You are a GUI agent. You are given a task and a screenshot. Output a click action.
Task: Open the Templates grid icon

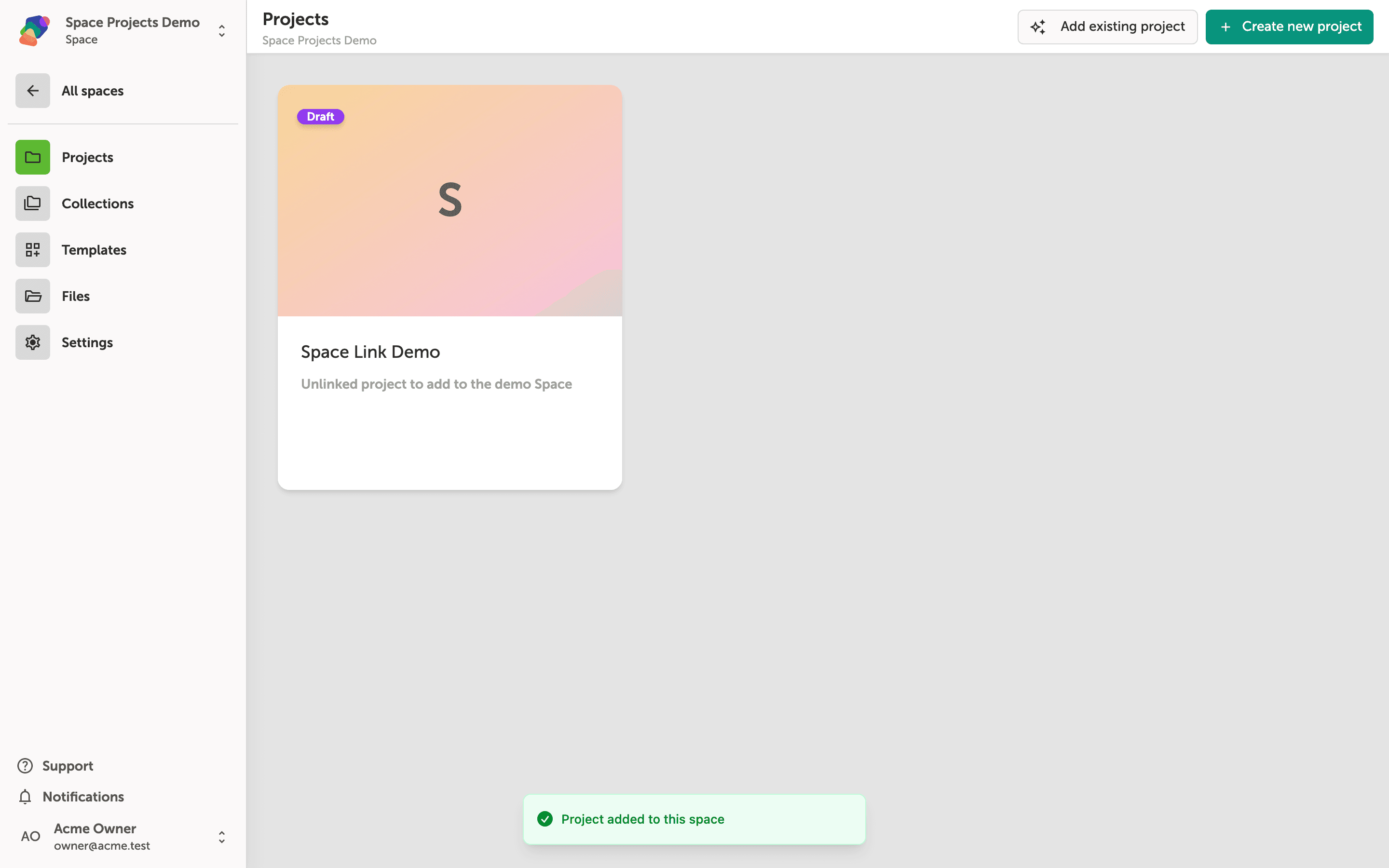(33, 250)
